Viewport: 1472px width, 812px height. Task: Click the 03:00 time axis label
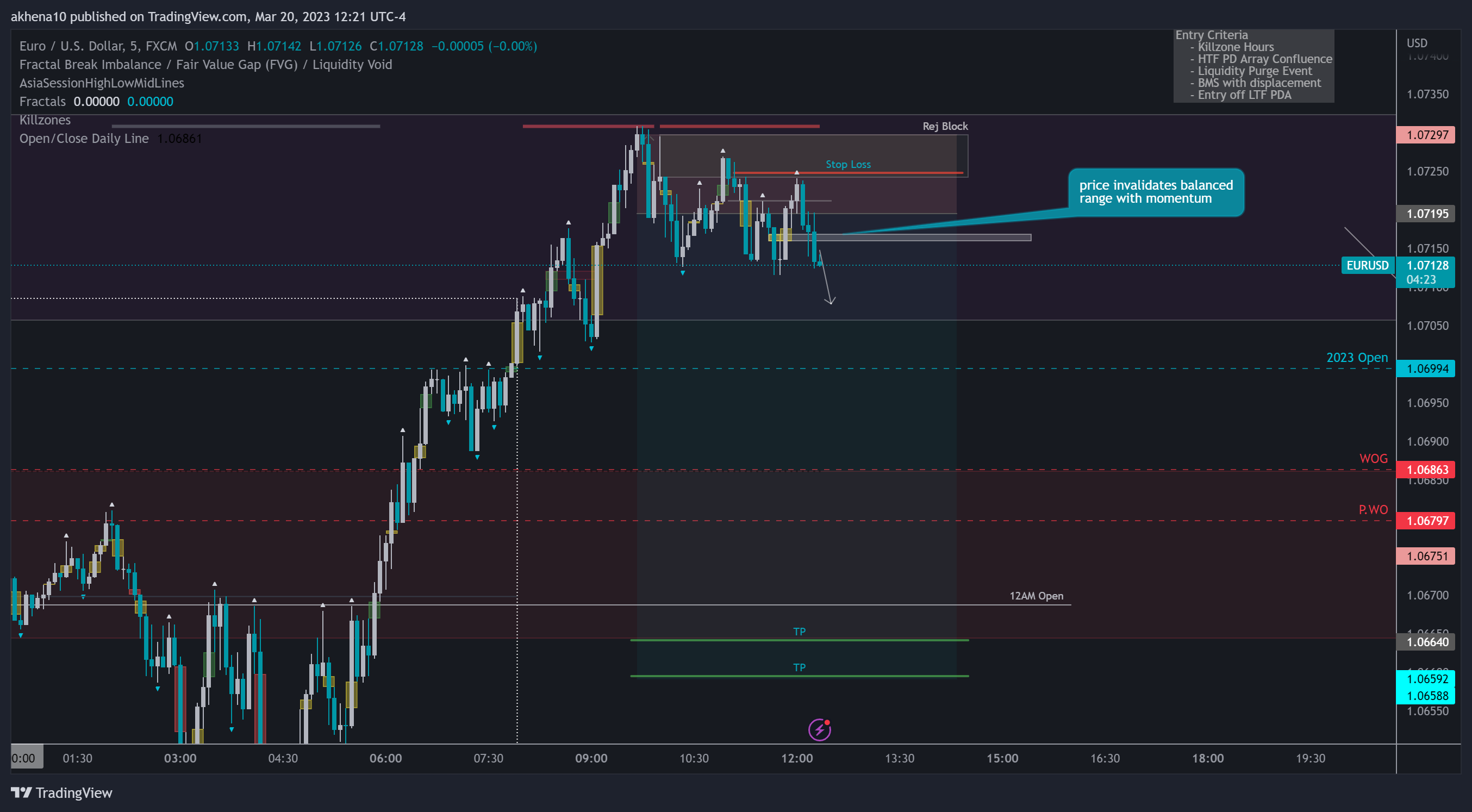[180, 758]
